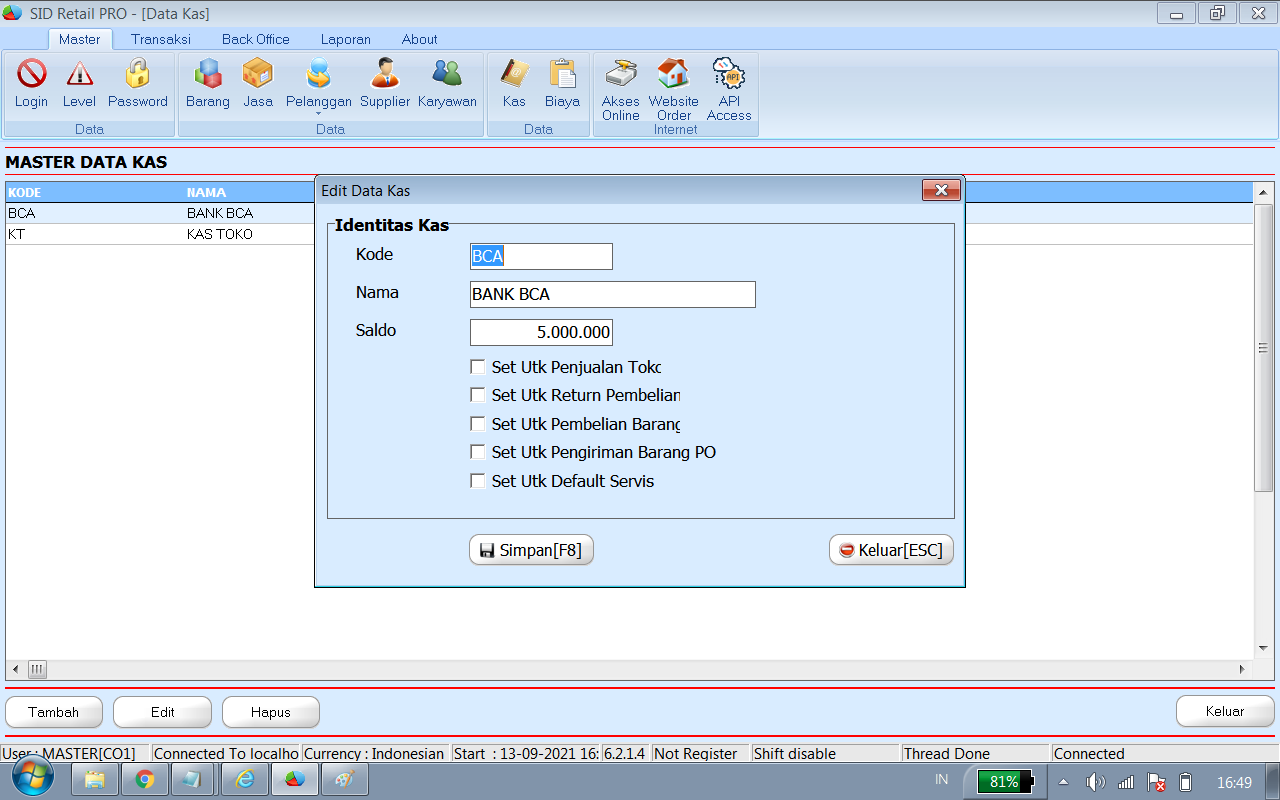The image size is (1280, 800).
Task: Click the Tambah button
Action: coord(53,711)
